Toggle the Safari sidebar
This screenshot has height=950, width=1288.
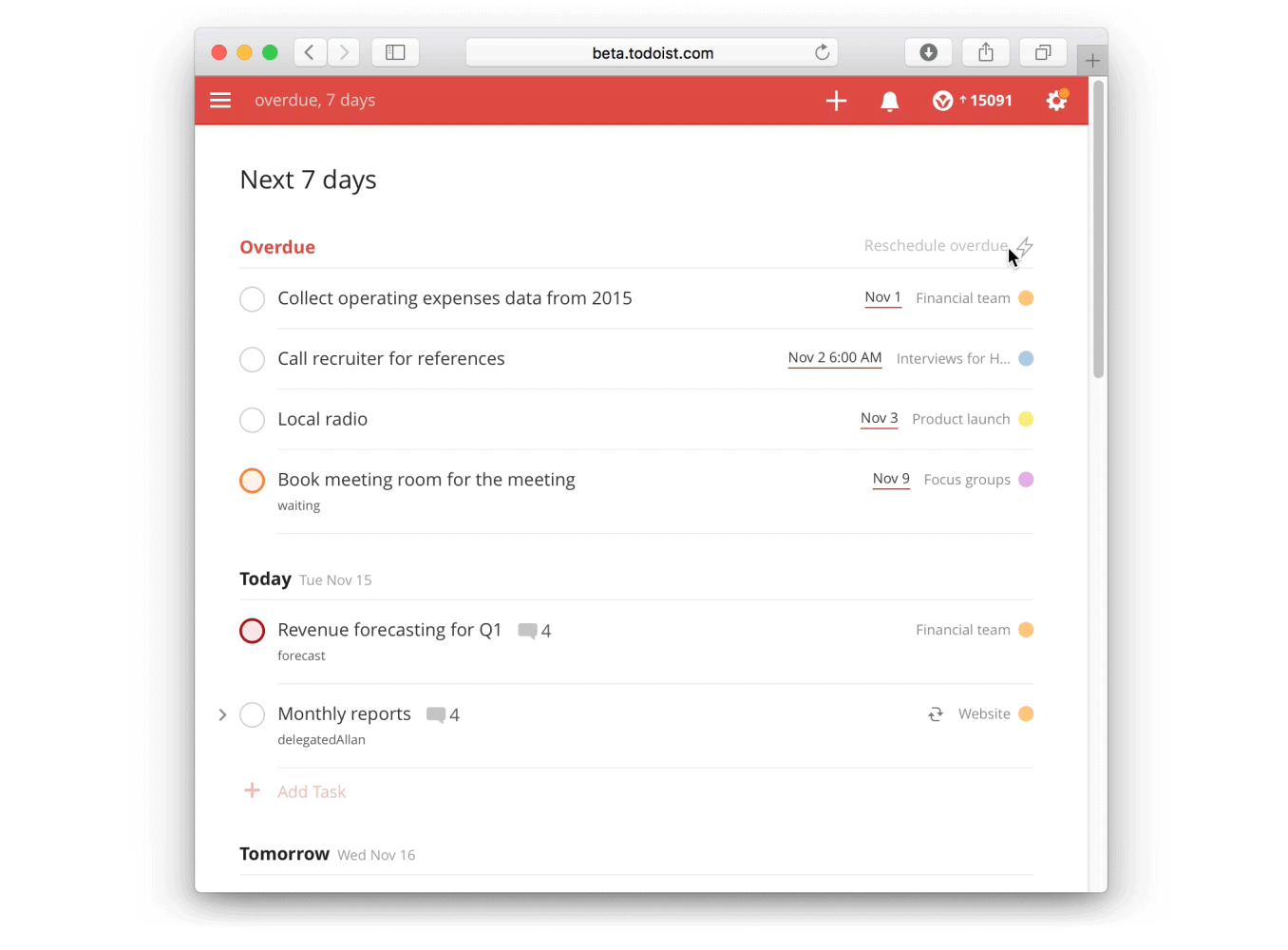(395, 52)
